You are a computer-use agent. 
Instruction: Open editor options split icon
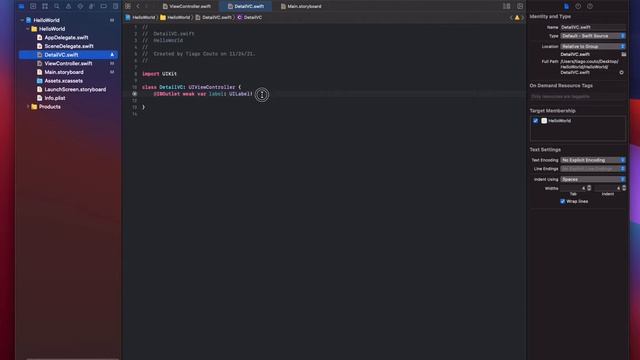(x=507, y=7)
